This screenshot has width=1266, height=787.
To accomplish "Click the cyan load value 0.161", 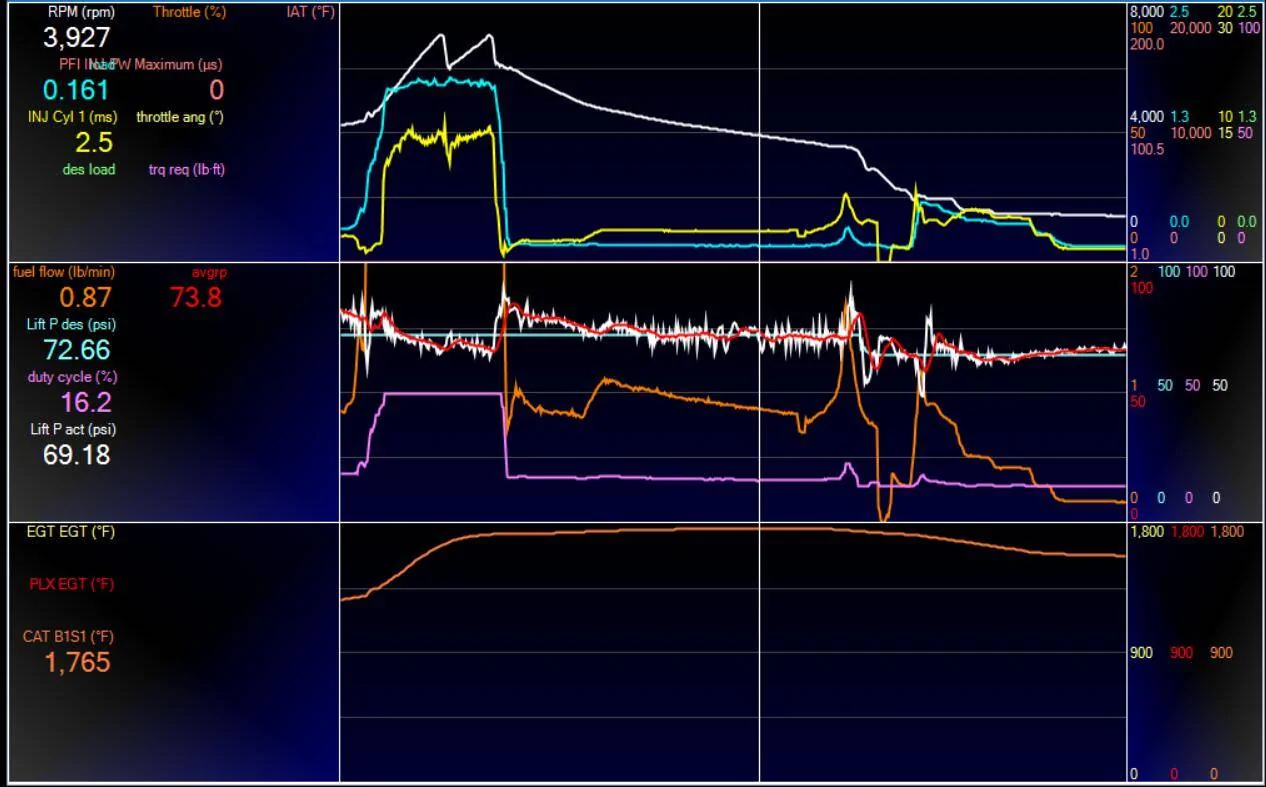I will coord(76,90).
